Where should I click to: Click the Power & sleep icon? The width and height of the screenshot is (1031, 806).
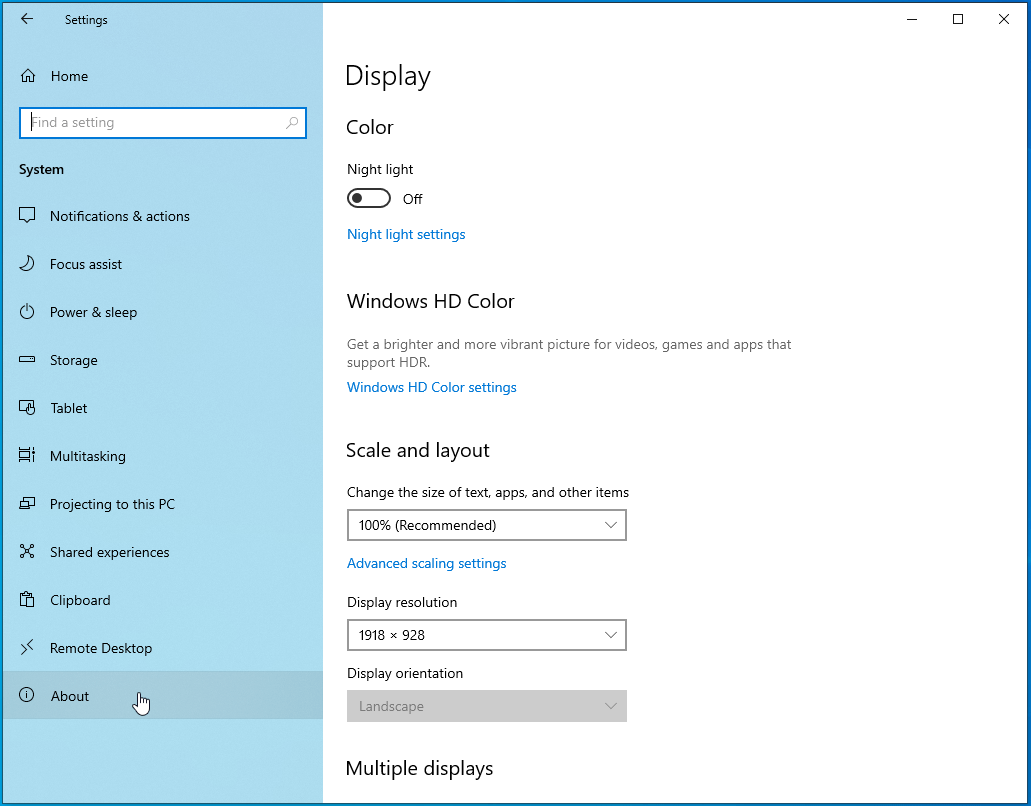pos(27,312)
